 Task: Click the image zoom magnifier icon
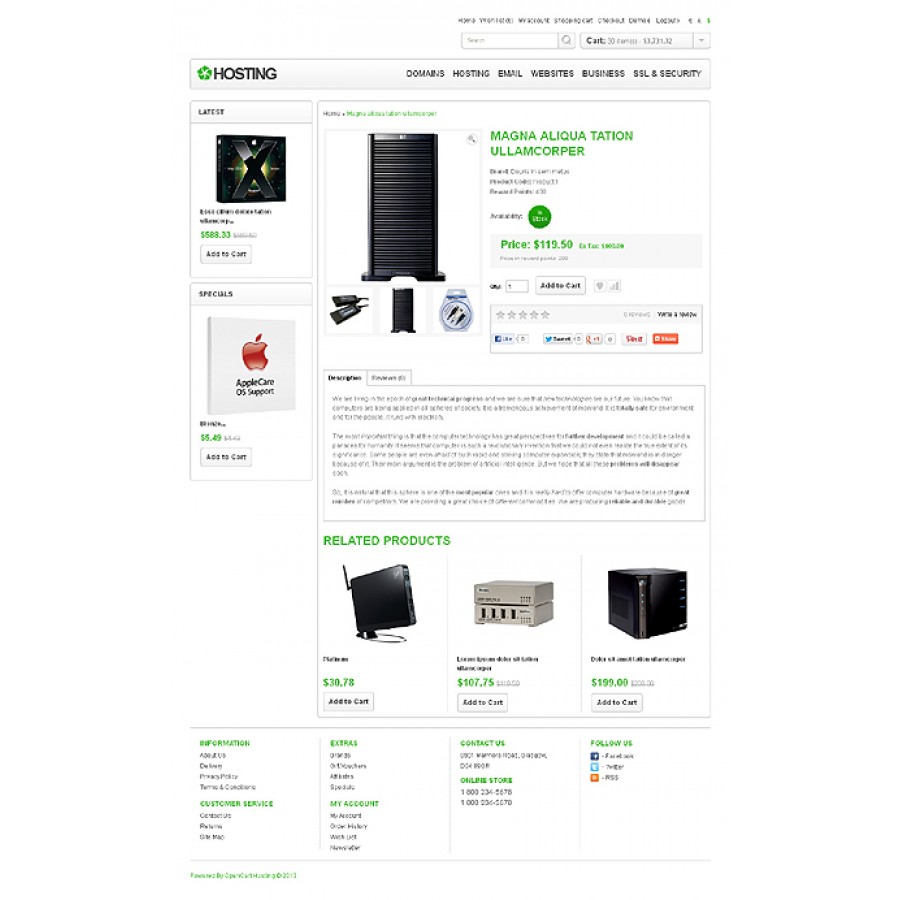[472, 139]
